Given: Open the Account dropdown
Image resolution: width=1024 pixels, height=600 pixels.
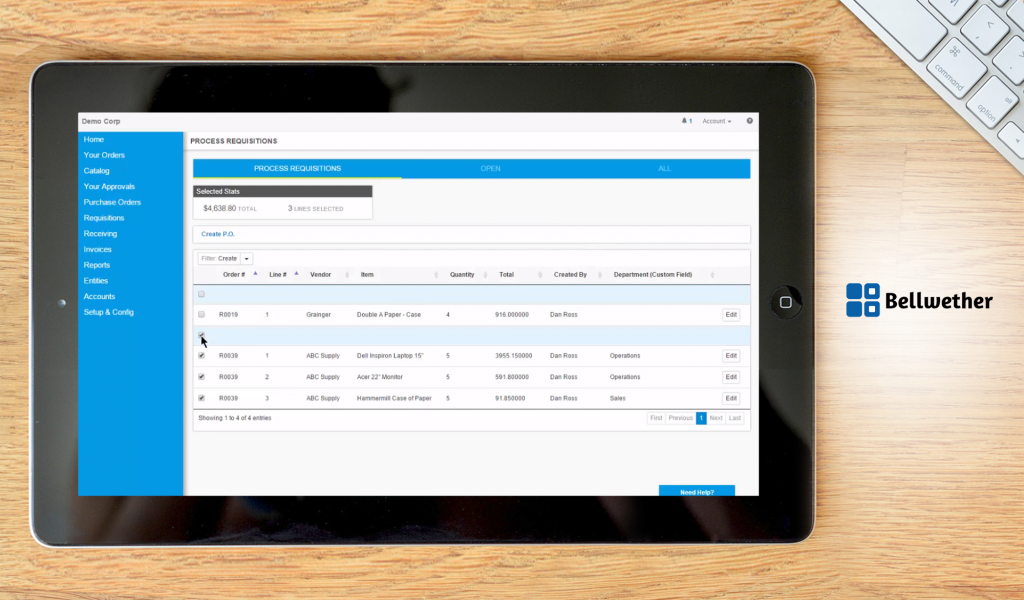Looking at the screenshot, I should tap(716, 121).
